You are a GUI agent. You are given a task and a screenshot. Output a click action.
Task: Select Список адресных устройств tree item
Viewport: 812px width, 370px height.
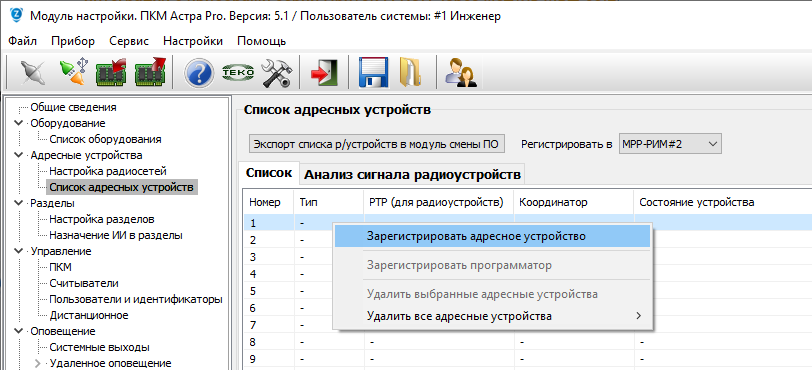(x=122, y=187)
